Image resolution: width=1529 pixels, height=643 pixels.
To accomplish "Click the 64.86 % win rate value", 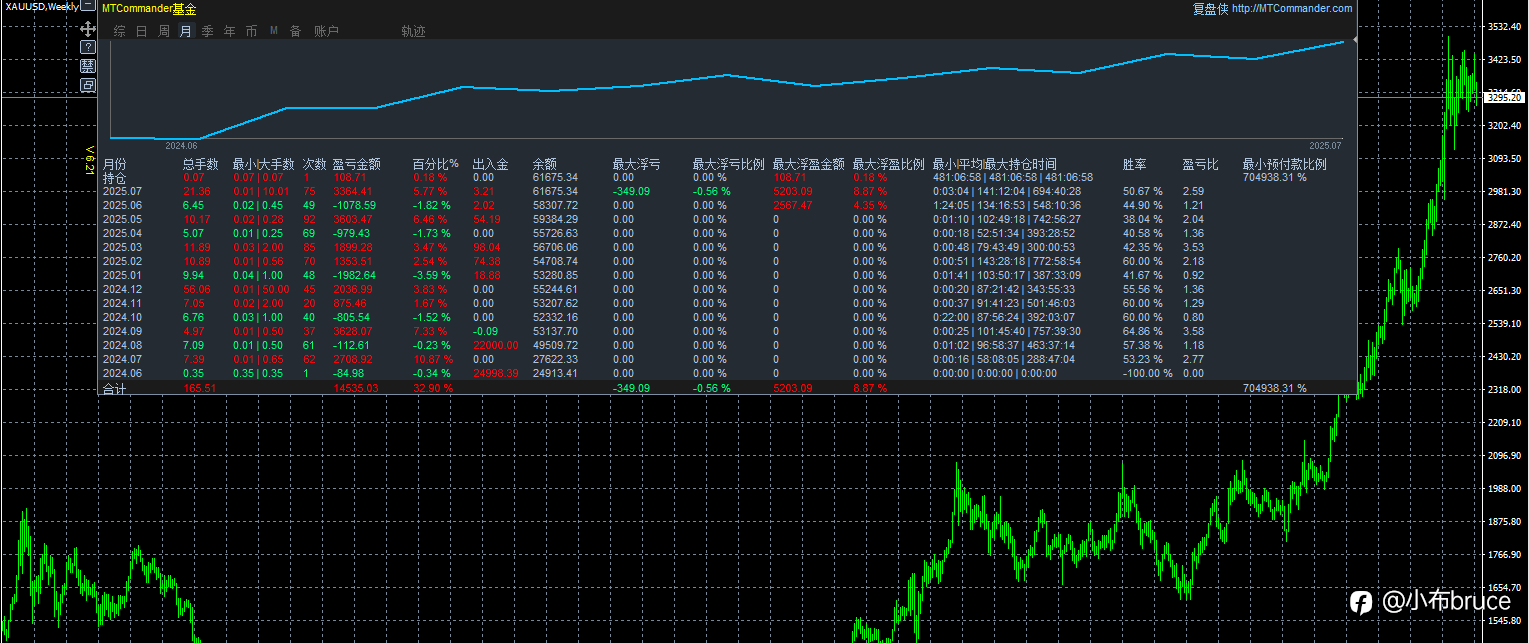I will pyautogui.click(x=1143, y=331).
